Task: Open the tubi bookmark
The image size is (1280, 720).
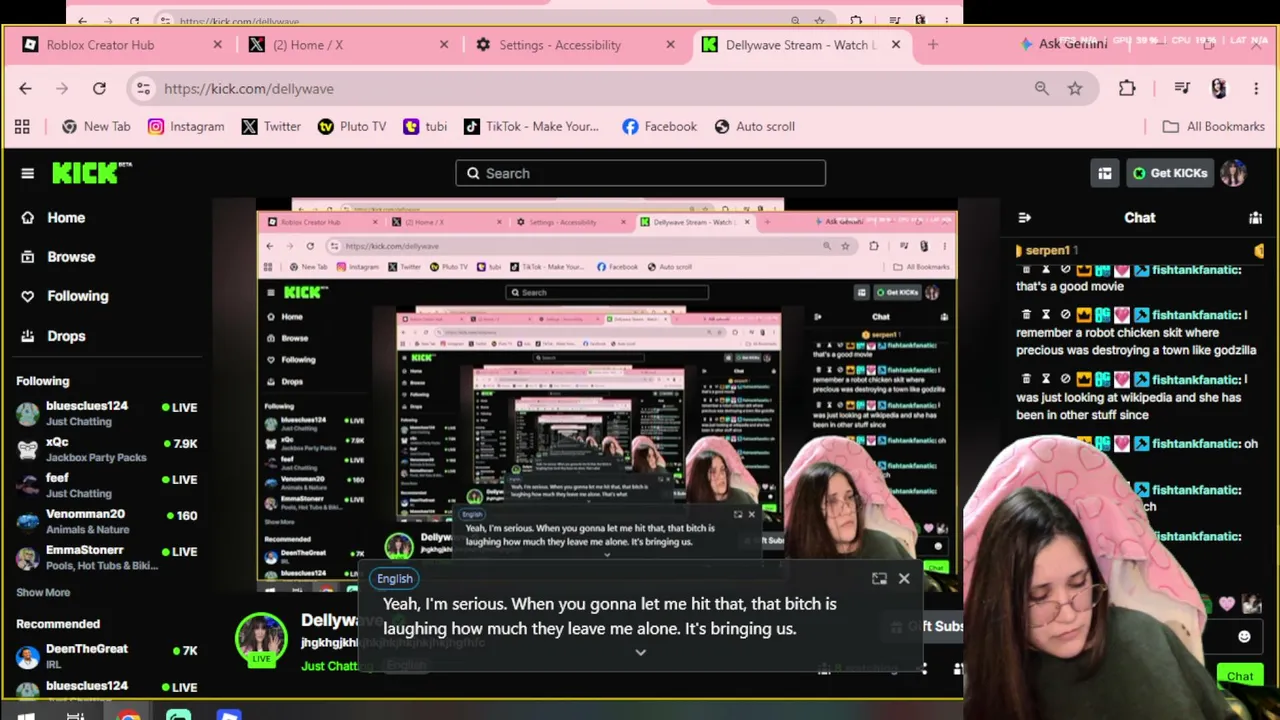Action: pos(425,126)
